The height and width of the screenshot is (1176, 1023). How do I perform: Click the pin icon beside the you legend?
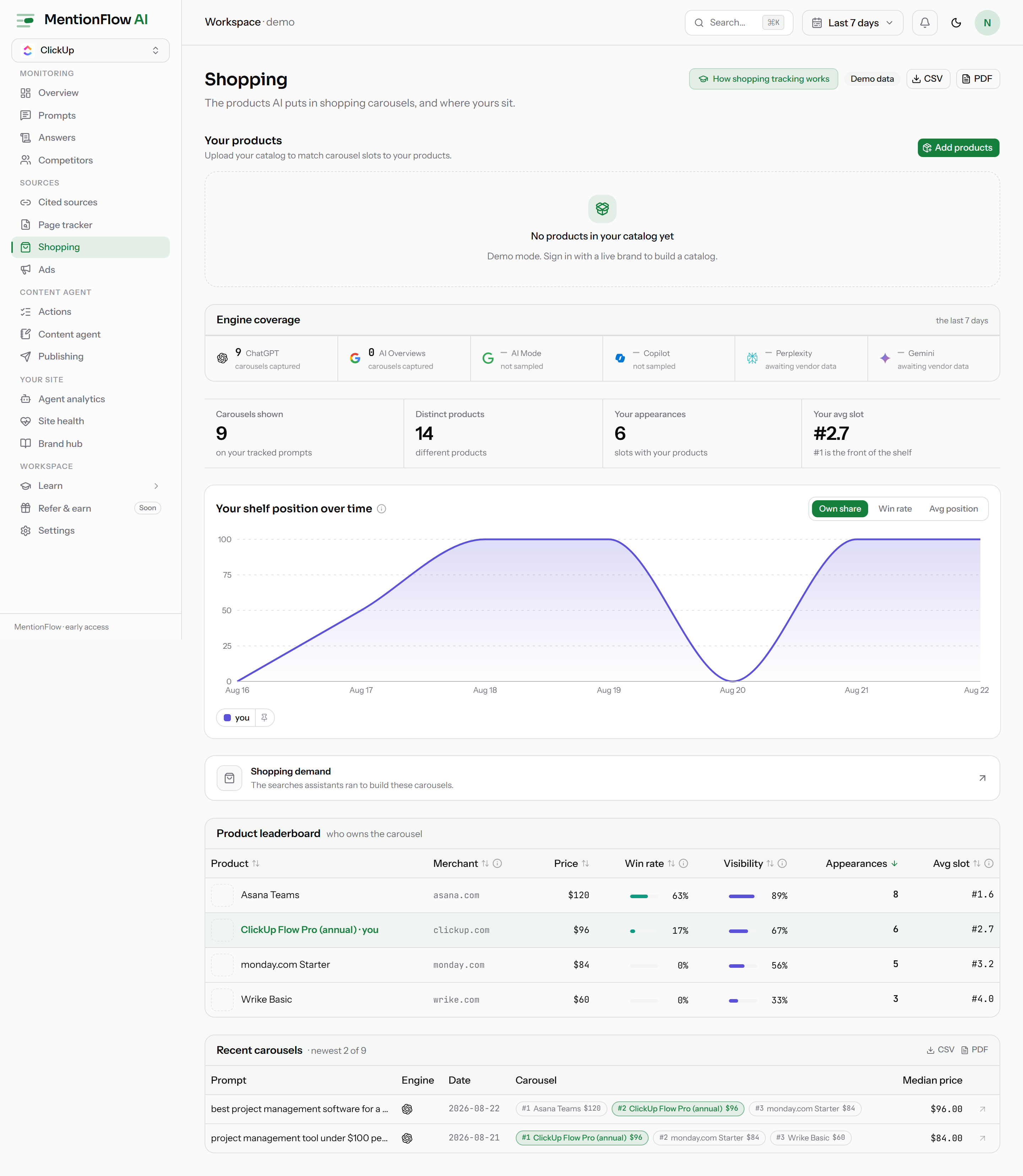(x=264, y=718)
